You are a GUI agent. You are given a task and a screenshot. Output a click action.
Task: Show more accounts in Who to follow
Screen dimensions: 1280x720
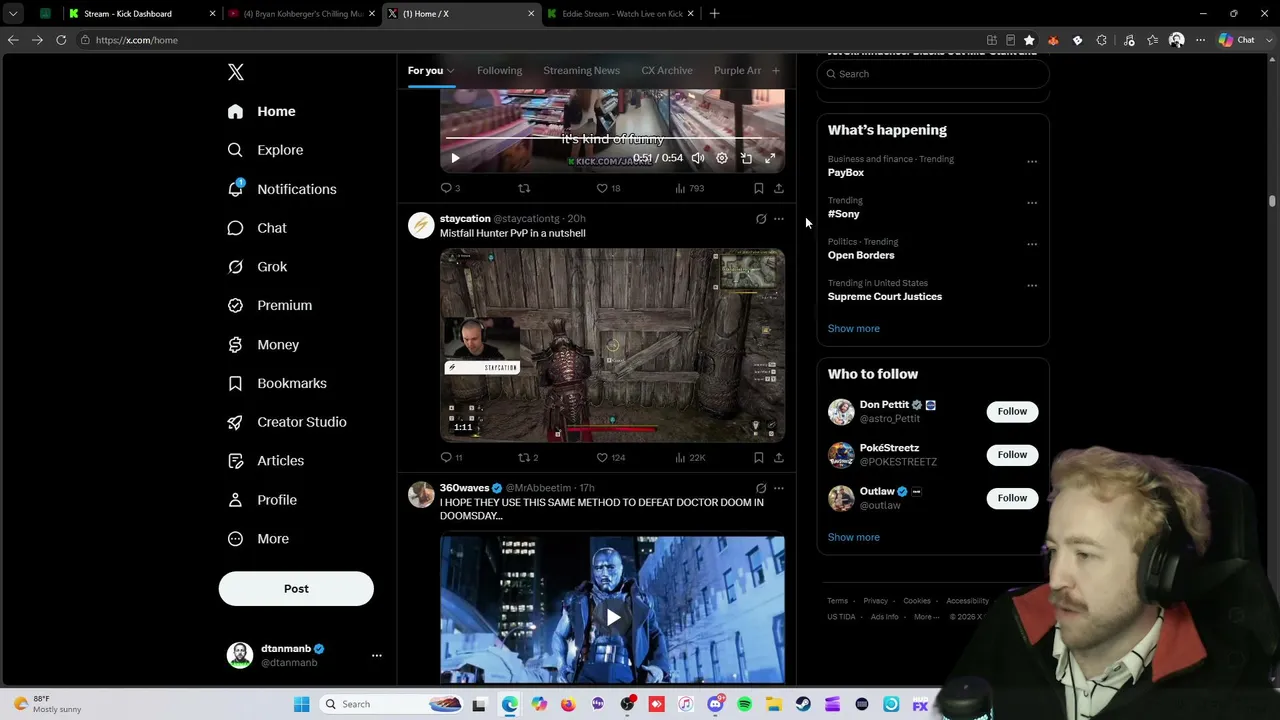(854, 537)
